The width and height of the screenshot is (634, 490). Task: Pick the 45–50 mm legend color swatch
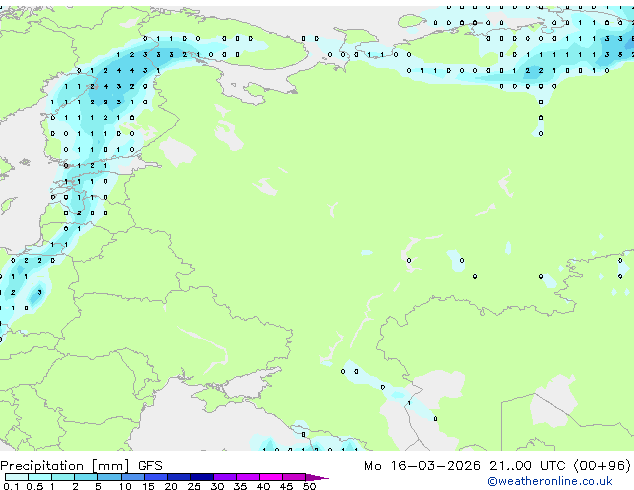point(294,477)
